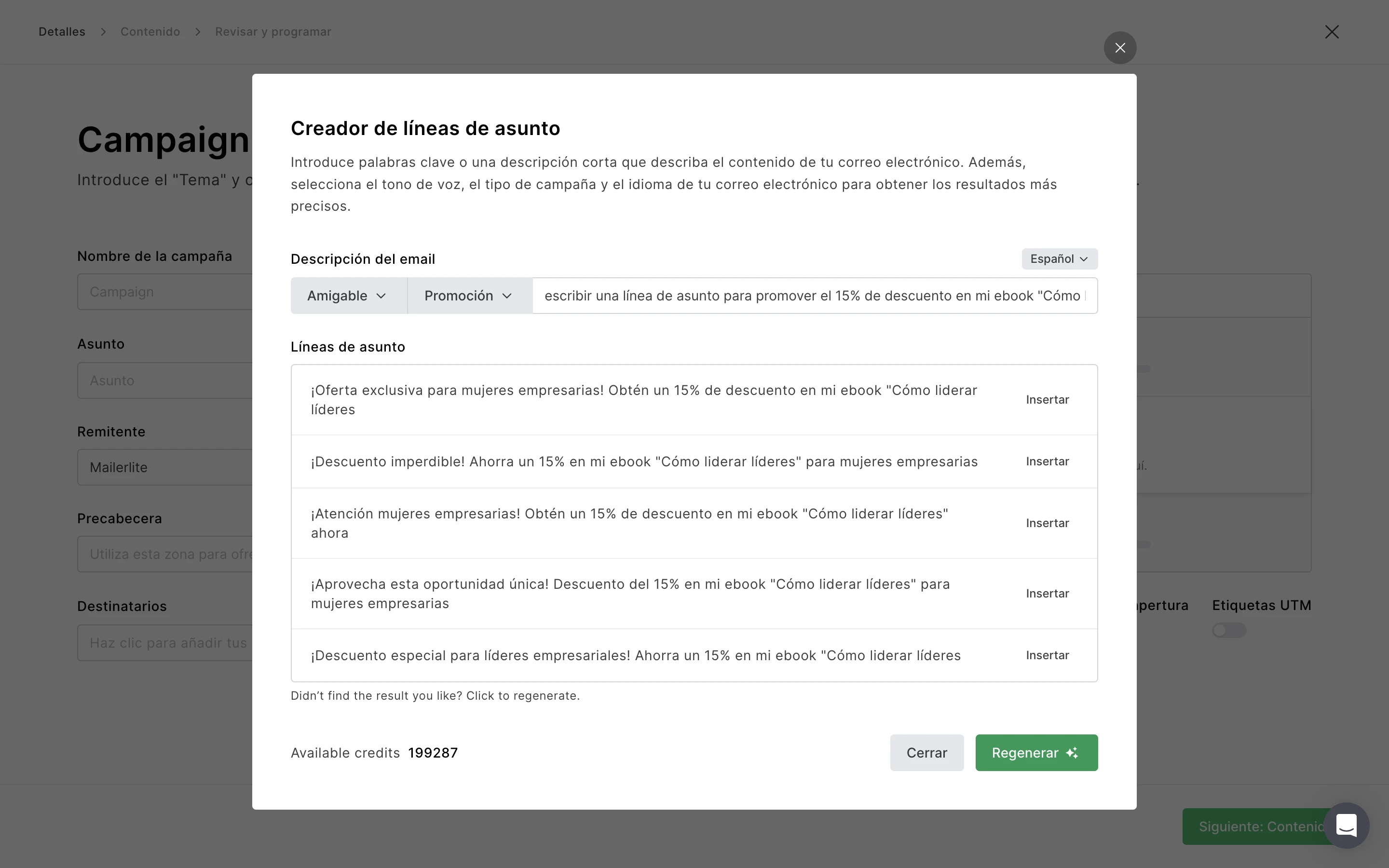Switch to the Contenido breadcrumb step

[x=150, y=31]
